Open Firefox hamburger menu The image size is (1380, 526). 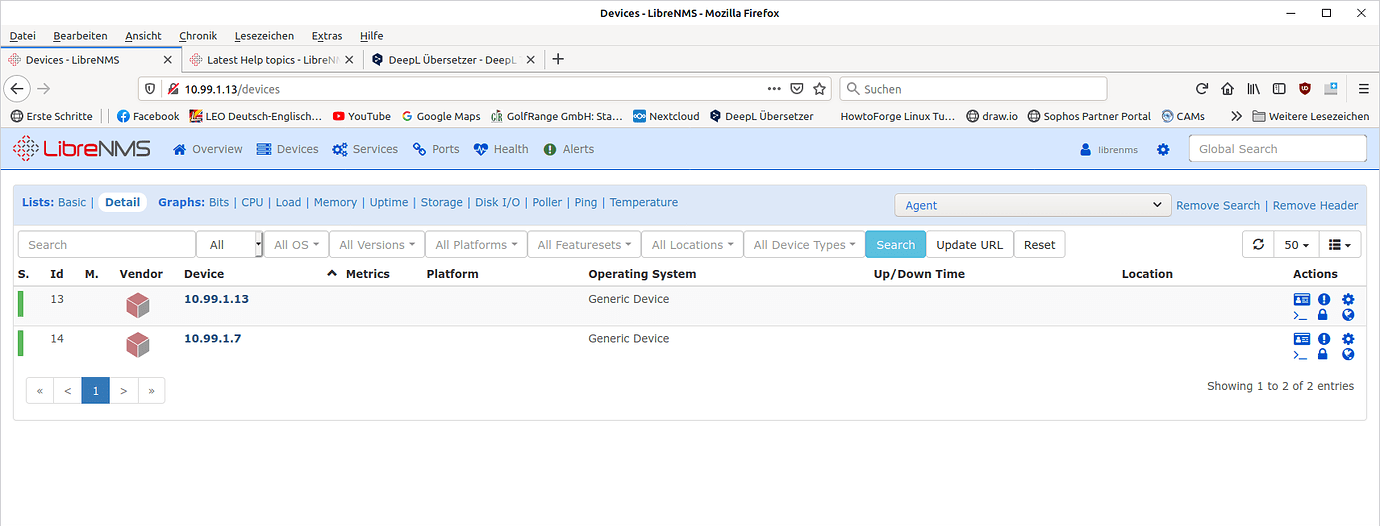1363,89
